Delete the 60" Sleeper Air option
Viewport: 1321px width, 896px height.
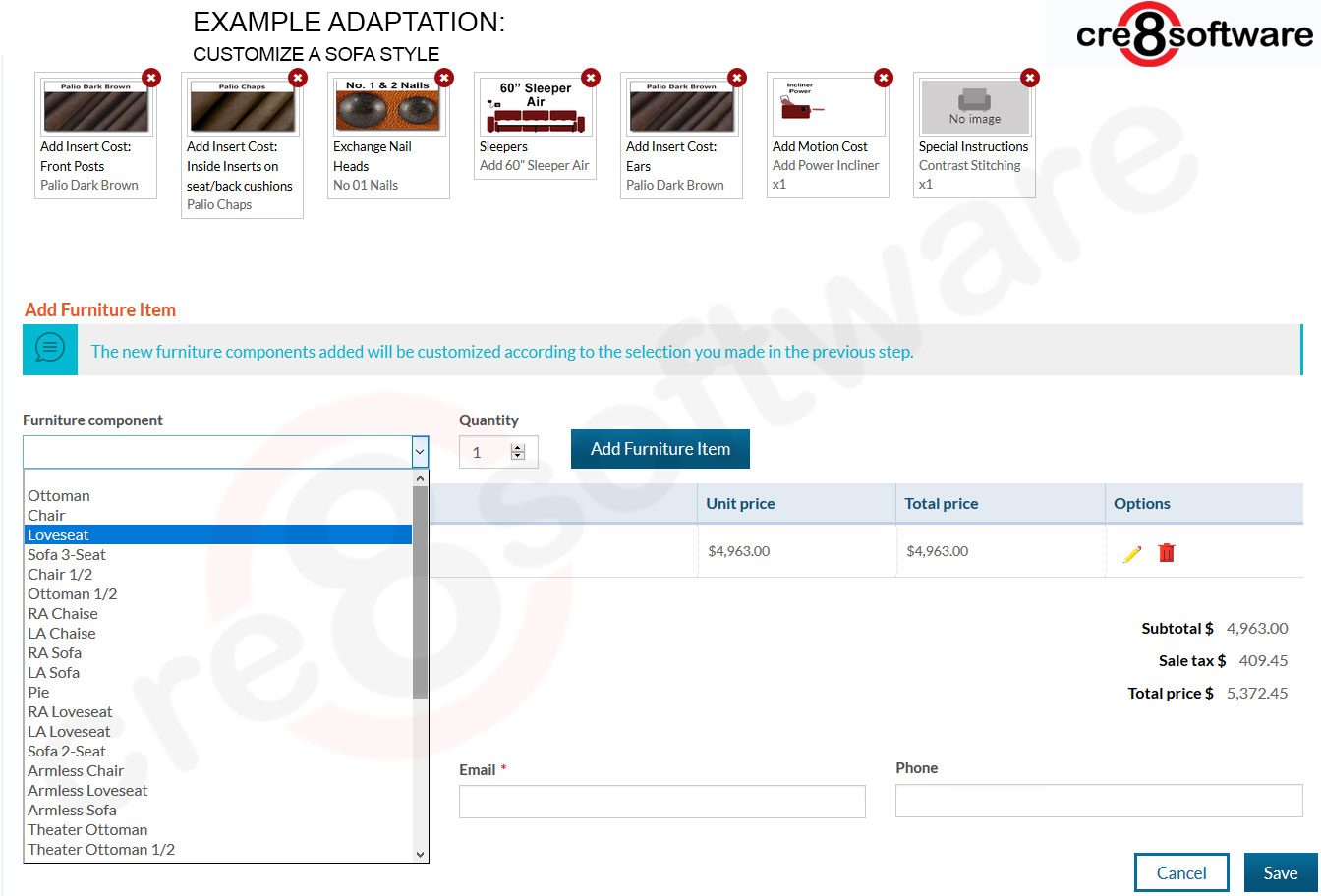click(591, 78)
